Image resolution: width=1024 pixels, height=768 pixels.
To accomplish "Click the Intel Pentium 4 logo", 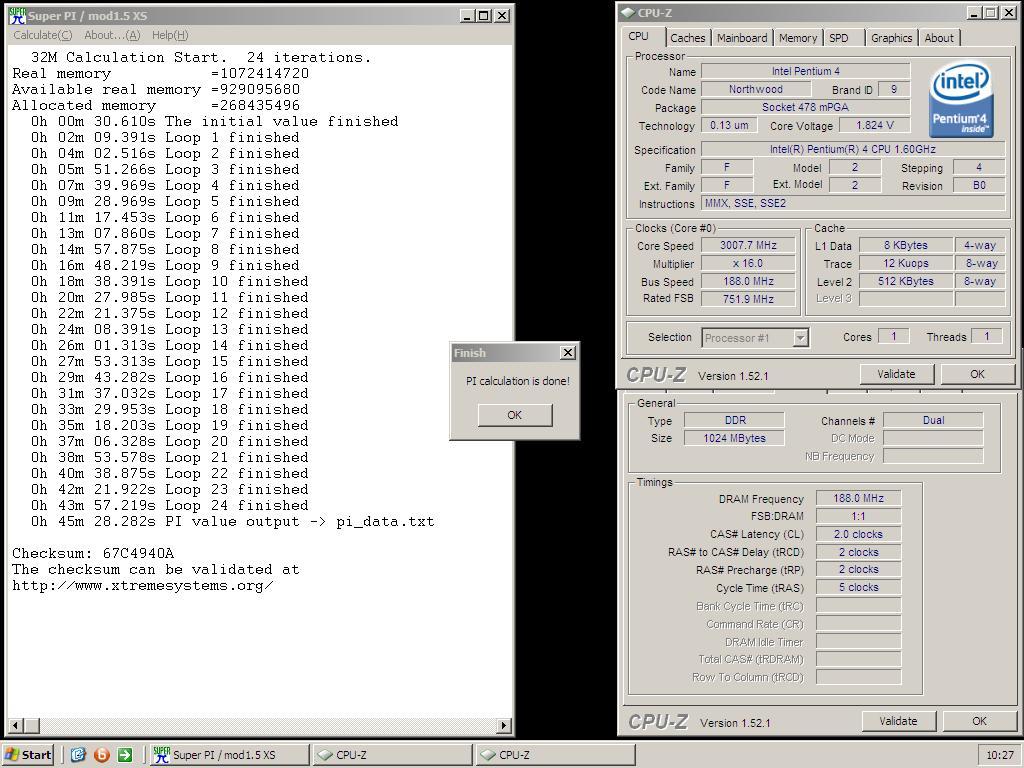I will click(961, 100).
